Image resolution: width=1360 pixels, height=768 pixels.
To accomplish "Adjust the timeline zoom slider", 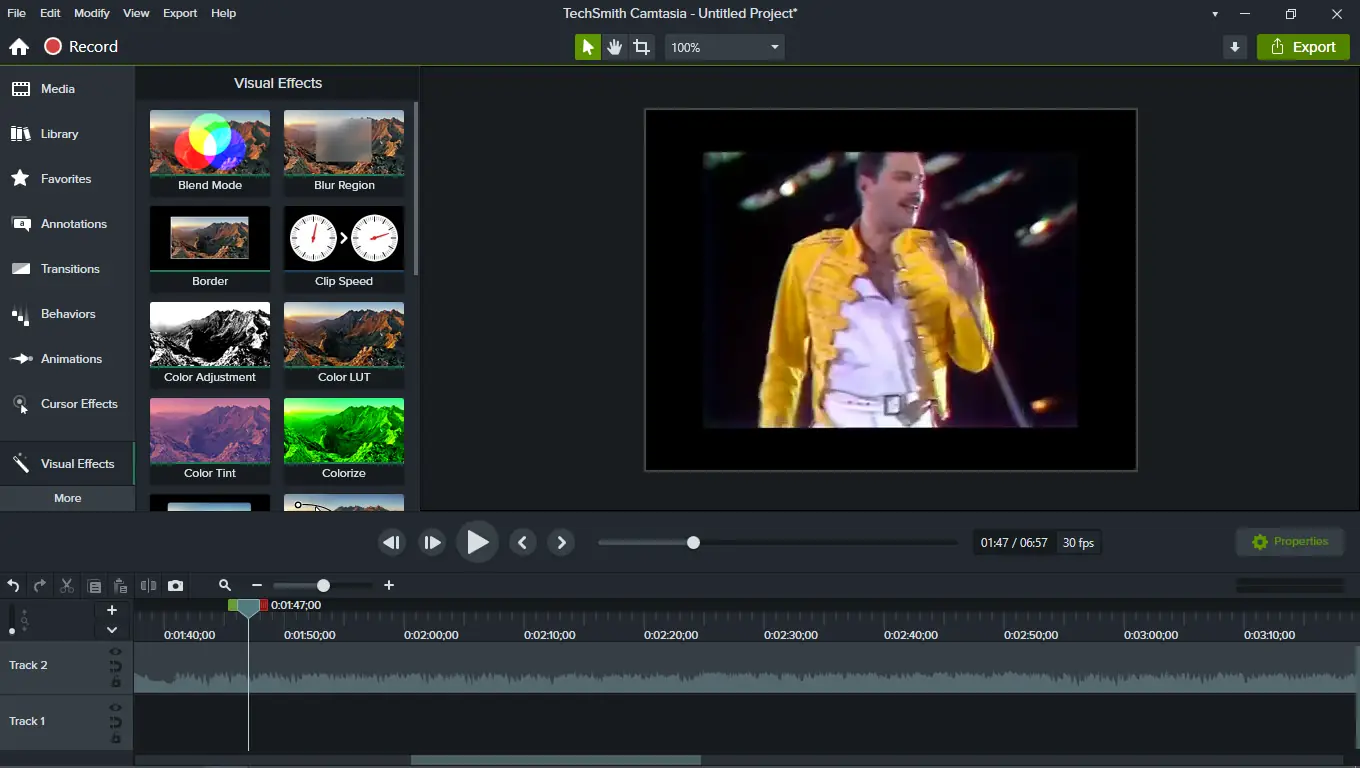I will coord(322,585).
